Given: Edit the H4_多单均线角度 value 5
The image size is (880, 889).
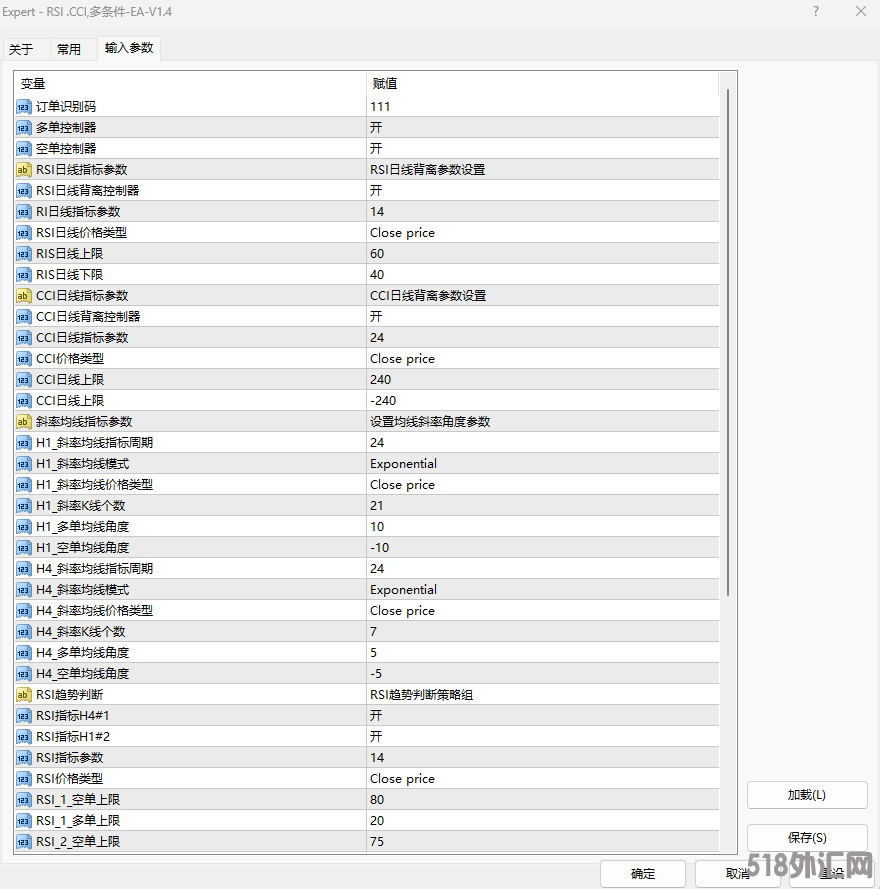Looking at the screenshot, I should 543,652.
